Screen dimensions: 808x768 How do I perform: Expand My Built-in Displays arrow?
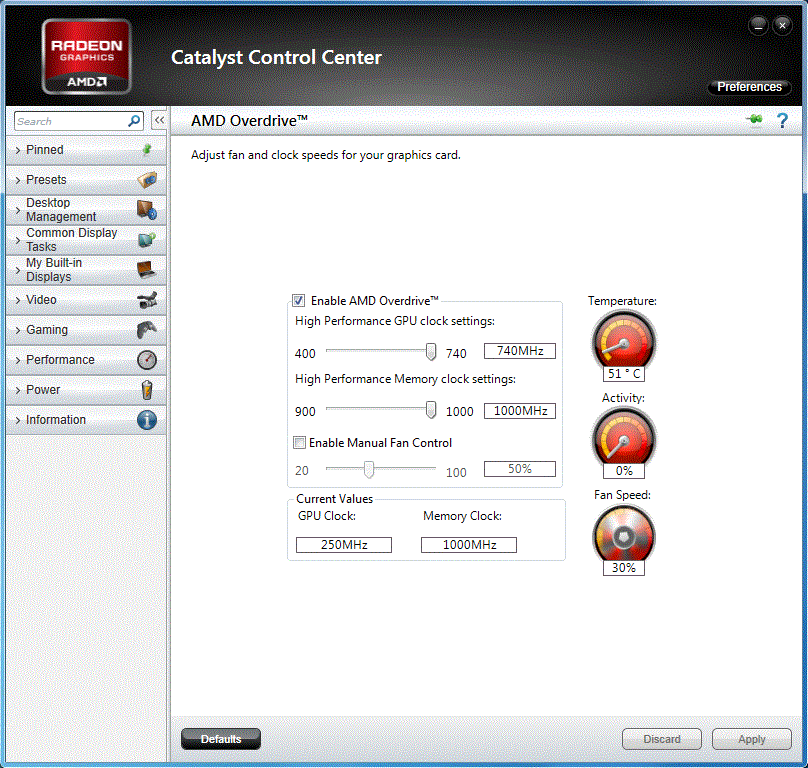tap(18, 270)
